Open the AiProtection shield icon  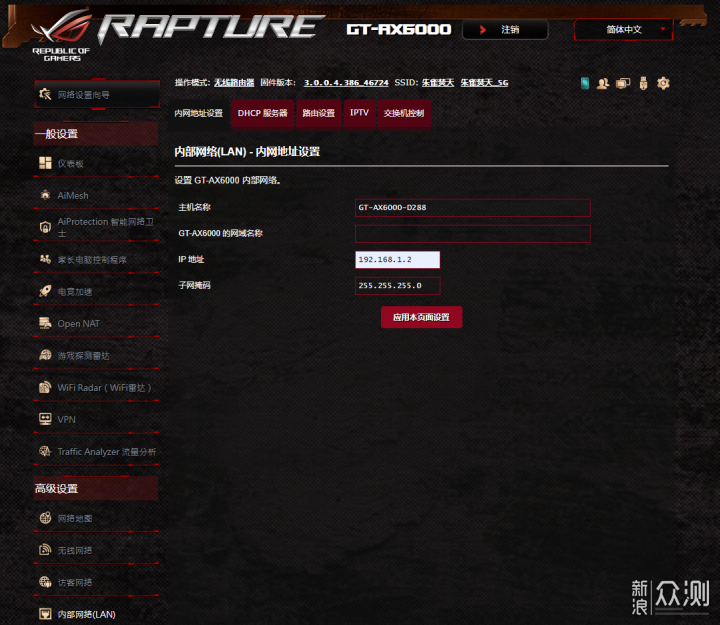[x=45, y=227]
